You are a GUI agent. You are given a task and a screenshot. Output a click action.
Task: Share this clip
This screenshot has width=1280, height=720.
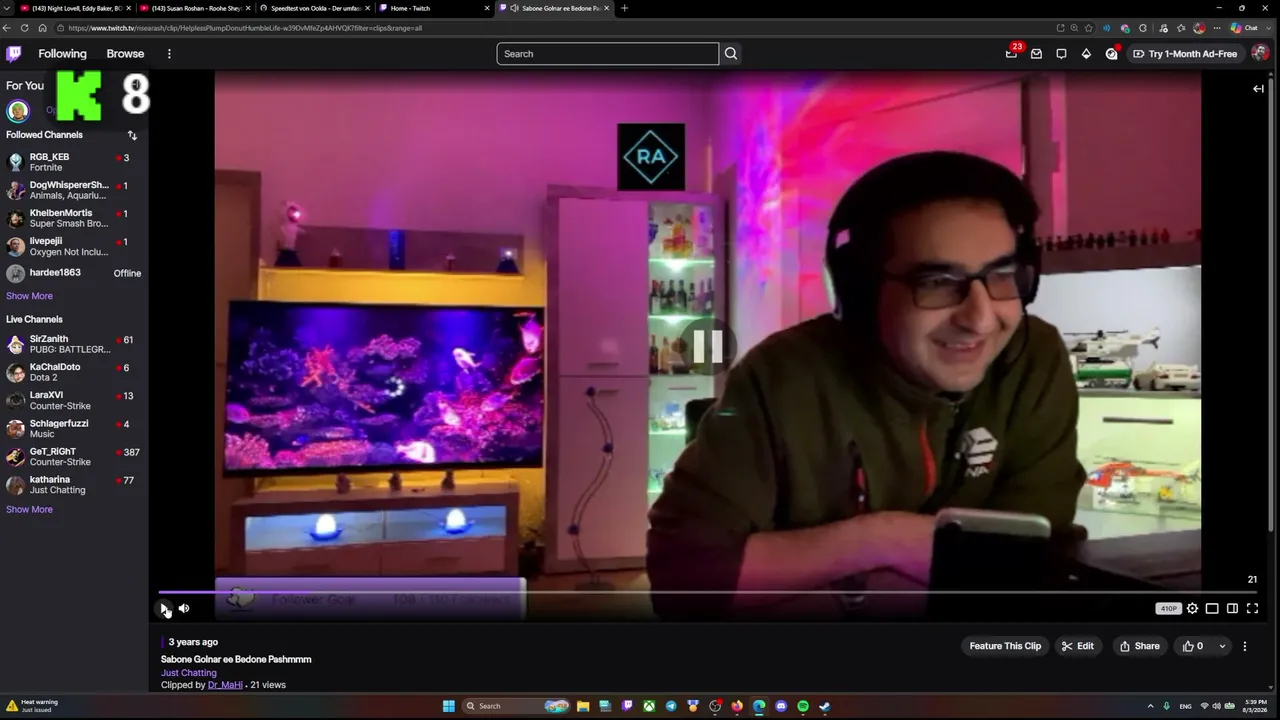[1139, 646]
